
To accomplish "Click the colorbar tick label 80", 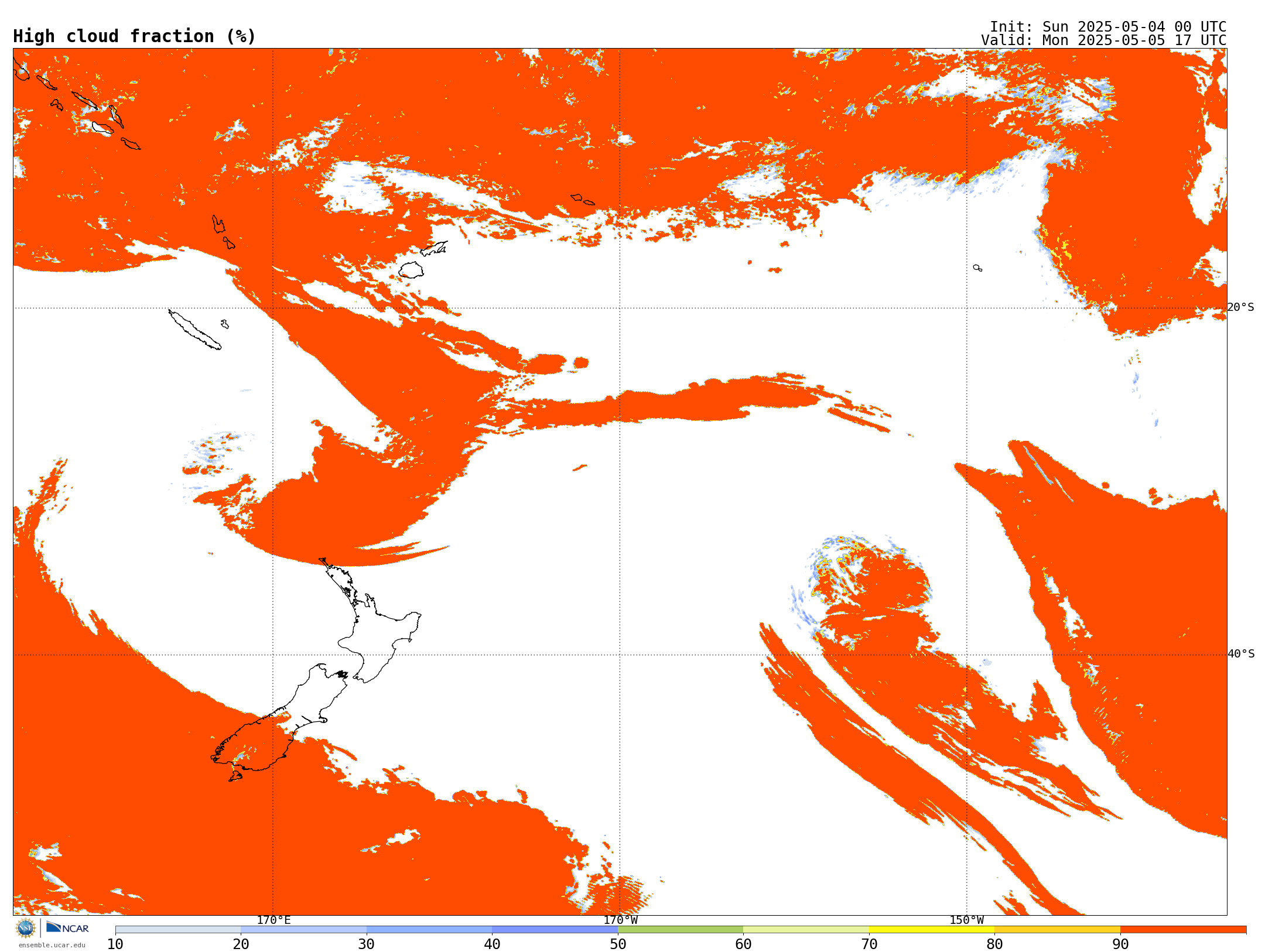I will (994, 944).
